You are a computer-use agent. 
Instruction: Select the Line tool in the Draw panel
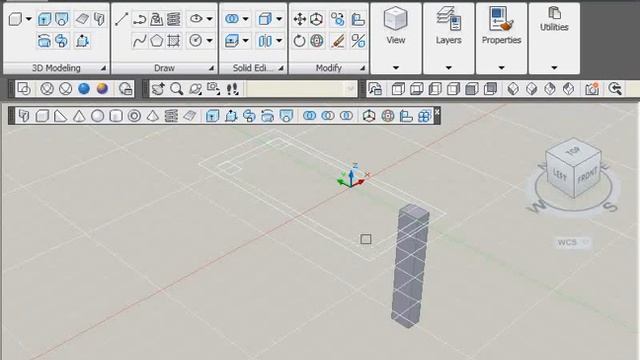pyautogui.click(x=122, y=19)
